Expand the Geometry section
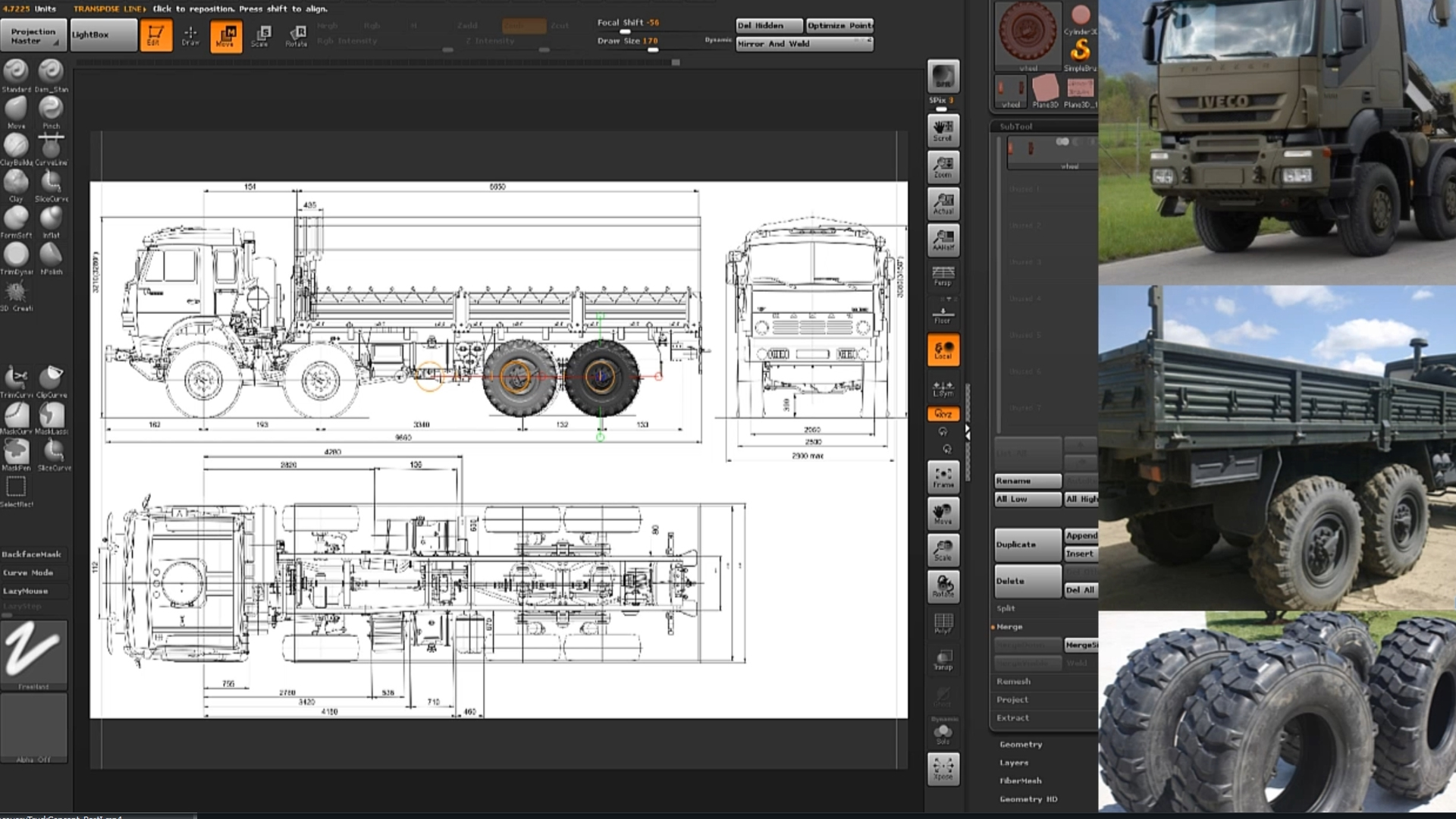Viewport: 1456px width, 819px height. click(1020, 745)
